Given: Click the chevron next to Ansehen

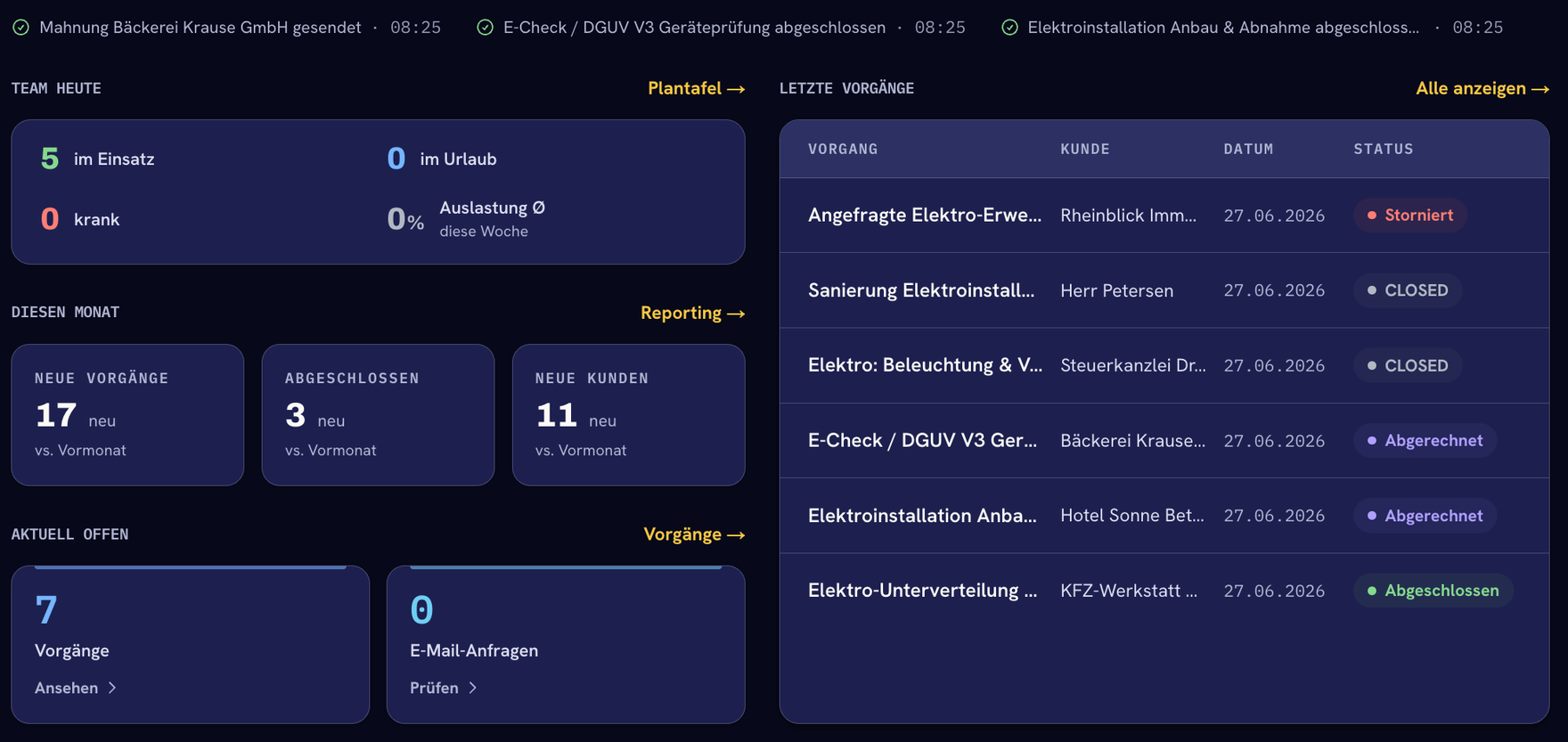Looking at the screenshot, I should pyautogui.click(x=112, y=688).
